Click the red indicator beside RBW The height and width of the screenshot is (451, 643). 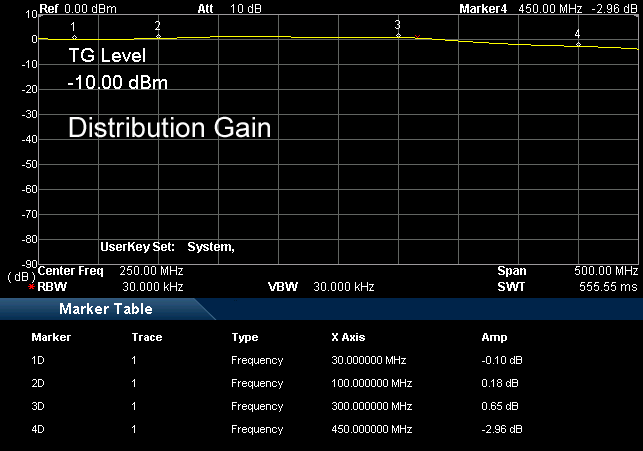coord(32,287)
